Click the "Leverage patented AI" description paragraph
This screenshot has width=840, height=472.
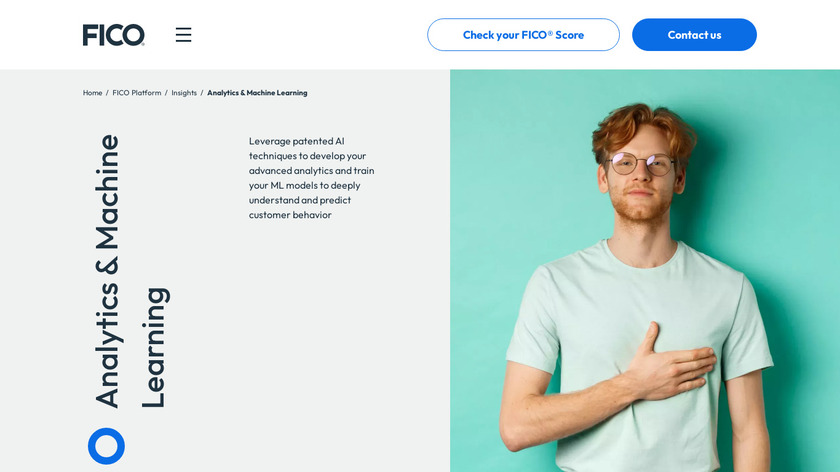[x=312, y=178]
